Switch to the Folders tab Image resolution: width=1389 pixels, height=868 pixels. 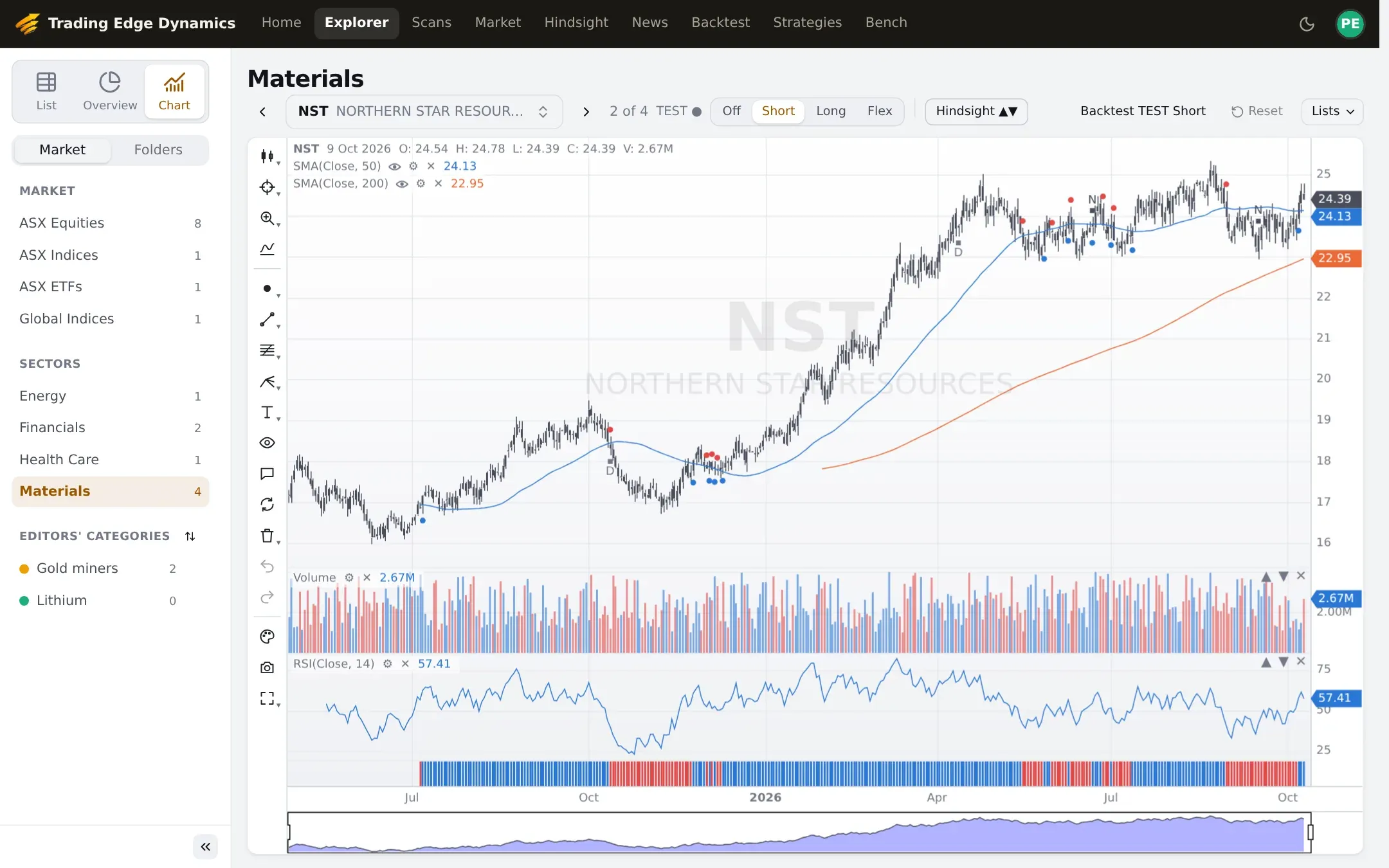(x=158, y=150)
